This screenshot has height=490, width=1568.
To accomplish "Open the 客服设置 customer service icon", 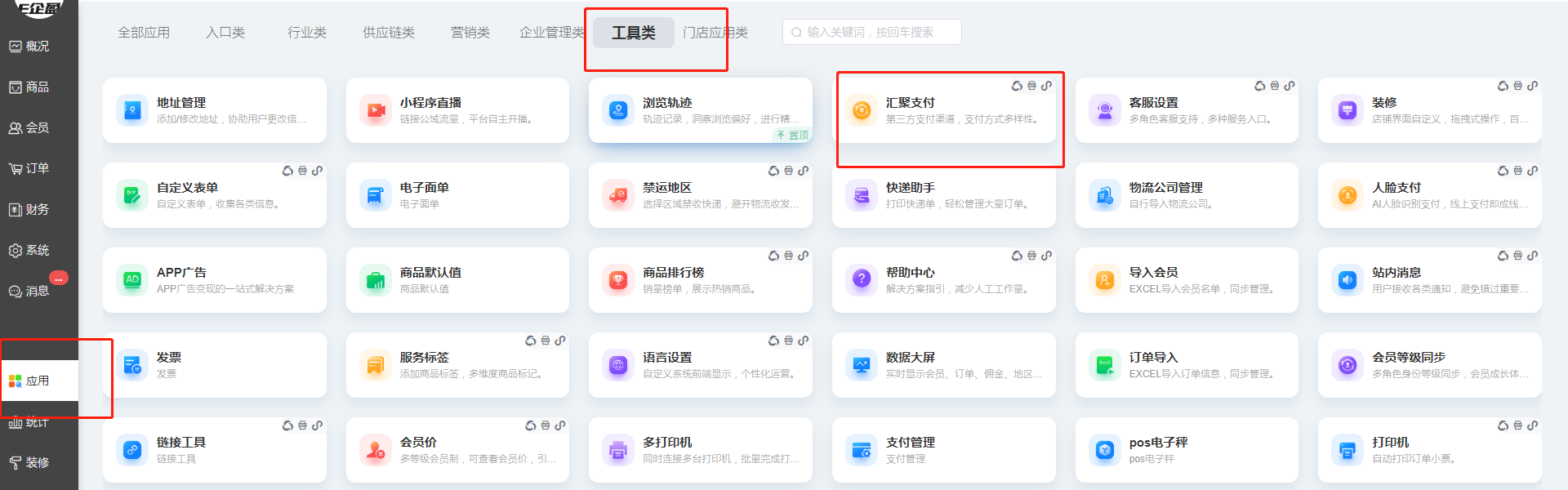I will click(1104, 110).
